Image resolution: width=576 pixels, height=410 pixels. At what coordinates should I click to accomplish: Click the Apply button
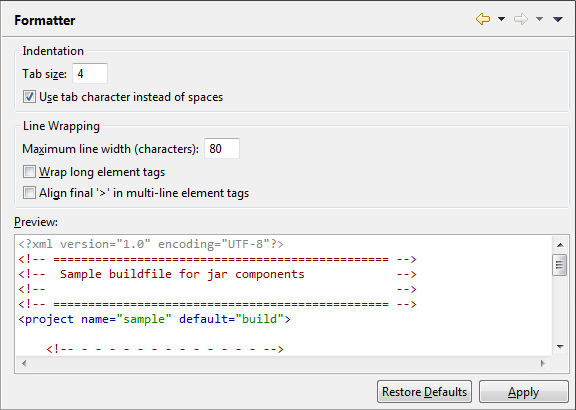(x=524, y=392)
